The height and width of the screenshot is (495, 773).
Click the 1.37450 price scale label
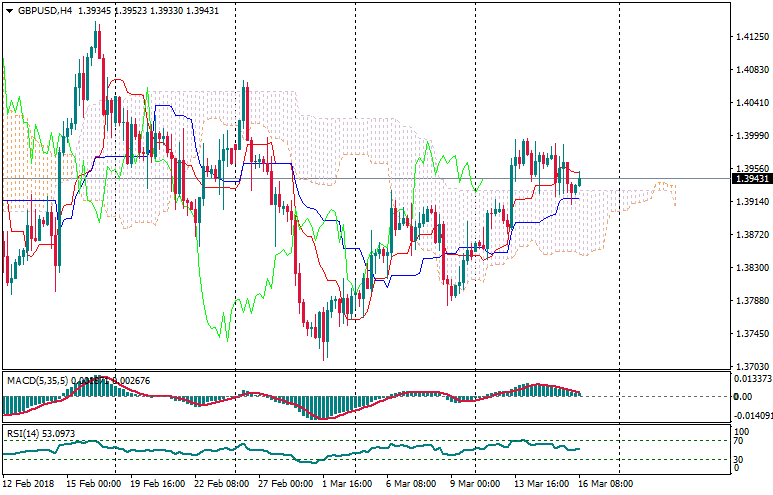pyautogui.click(x=750, y=334)
